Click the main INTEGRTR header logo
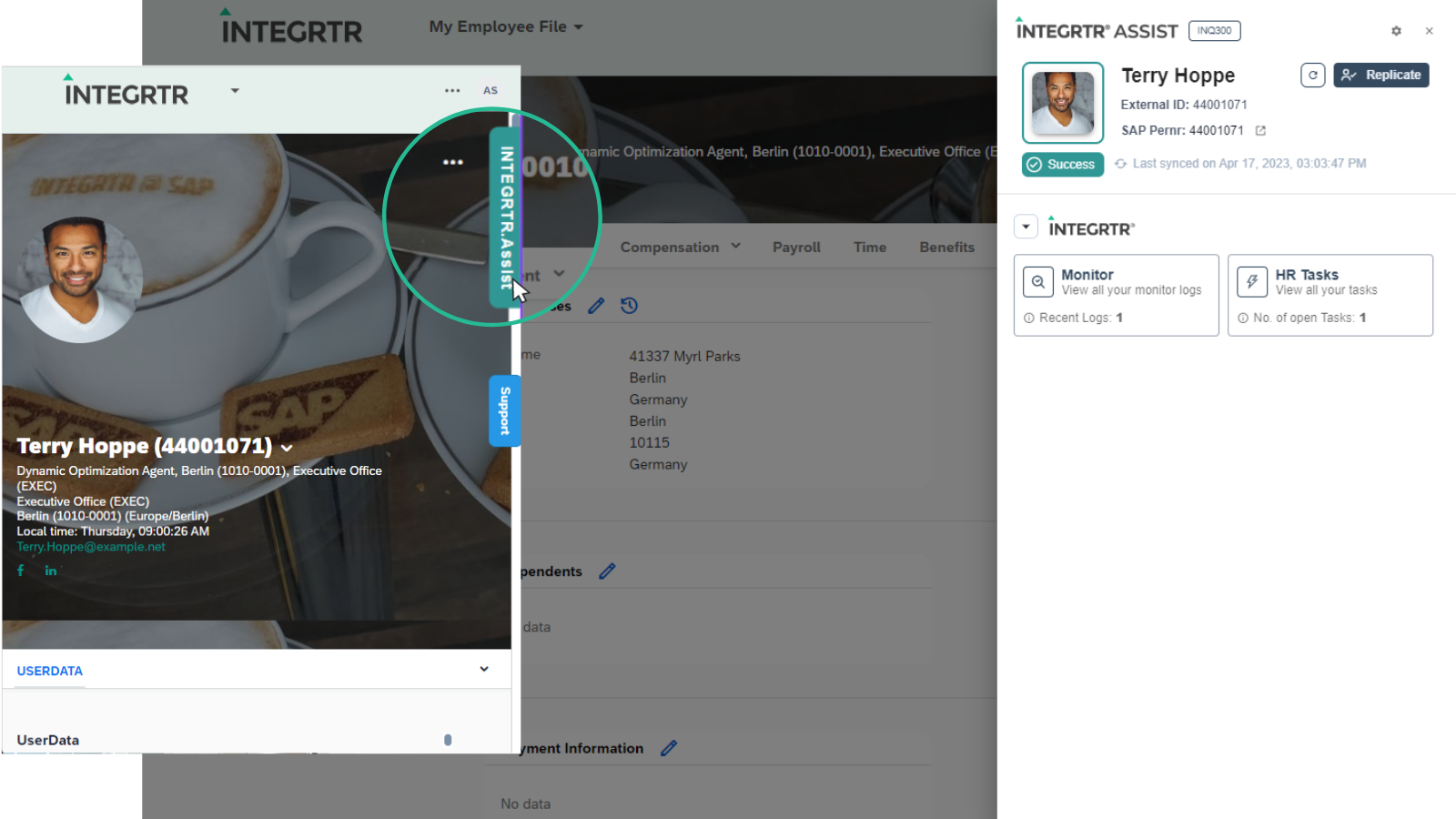 (x=291, y=27)
